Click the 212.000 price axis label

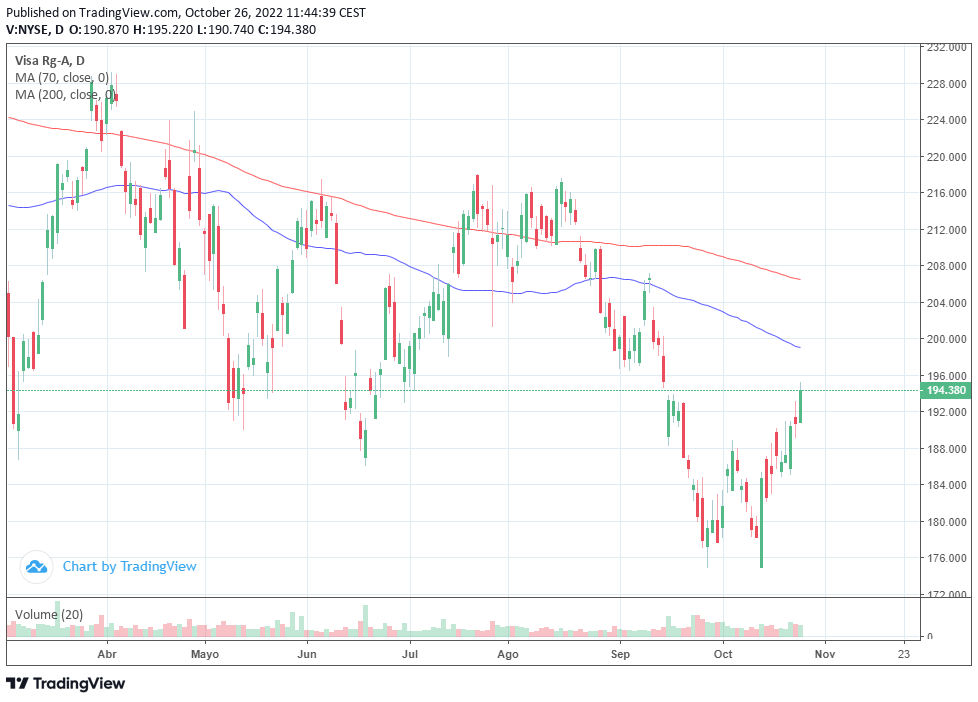[947, 230]
